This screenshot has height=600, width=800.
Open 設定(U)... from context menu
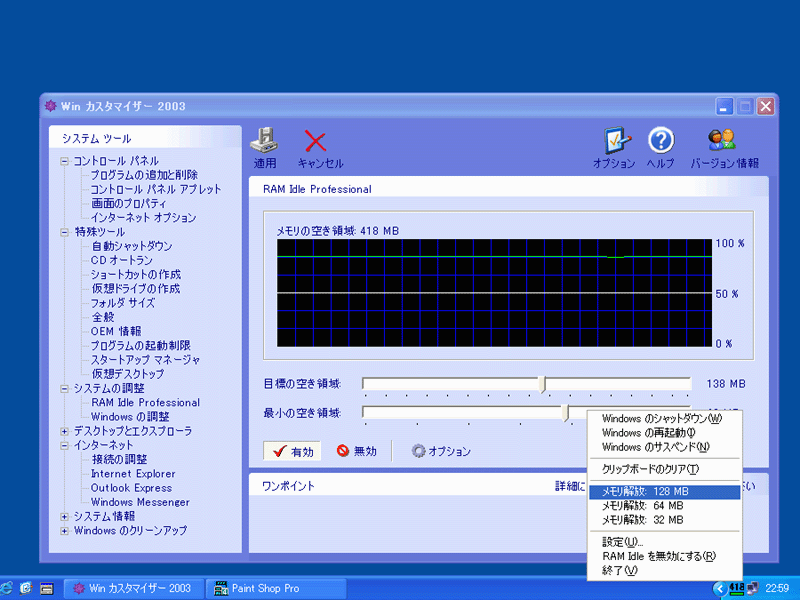pyautogui.click(x=664, y=542)
